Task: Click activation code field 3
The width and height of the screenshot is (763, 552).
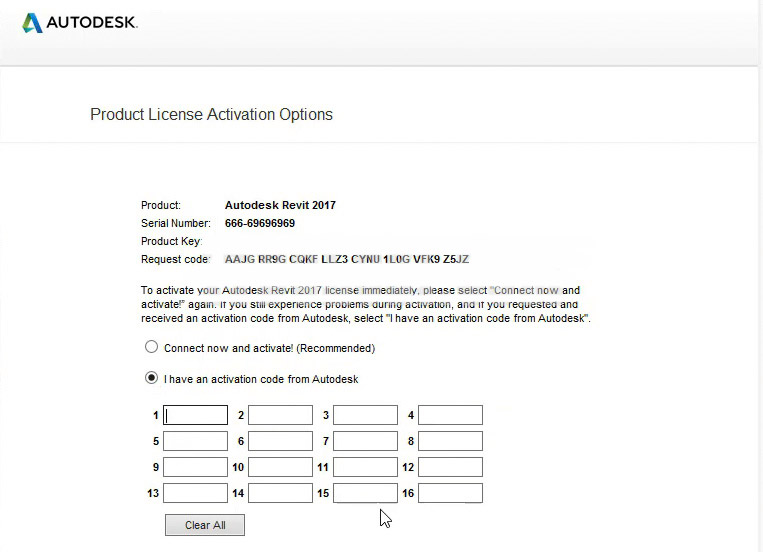Action: click(365, 415)
